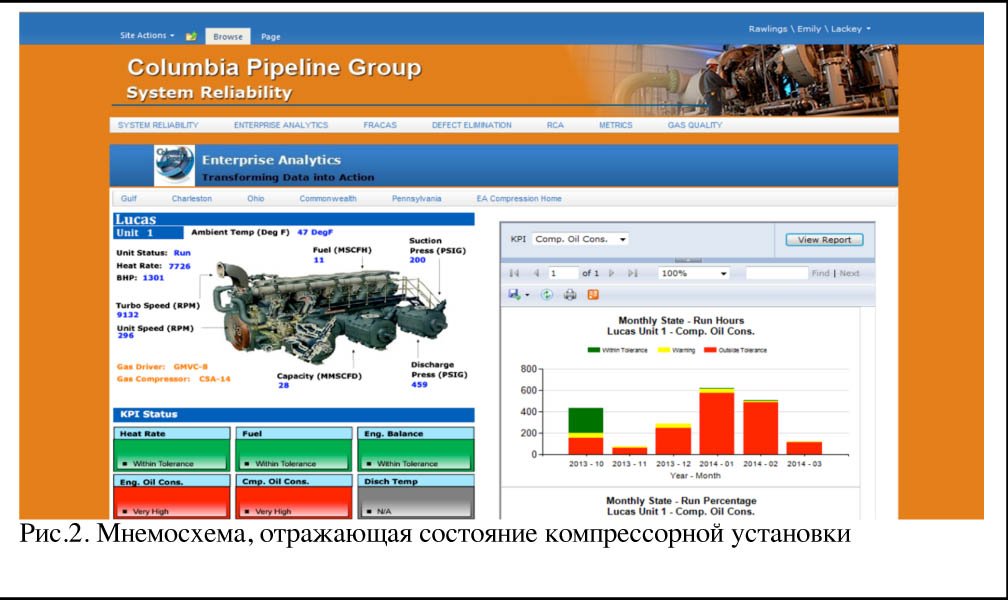Image resolution: width=1008 pixels, height=600 pixels.
Task: Click the Pennsylvania region link
Action: 416,199
